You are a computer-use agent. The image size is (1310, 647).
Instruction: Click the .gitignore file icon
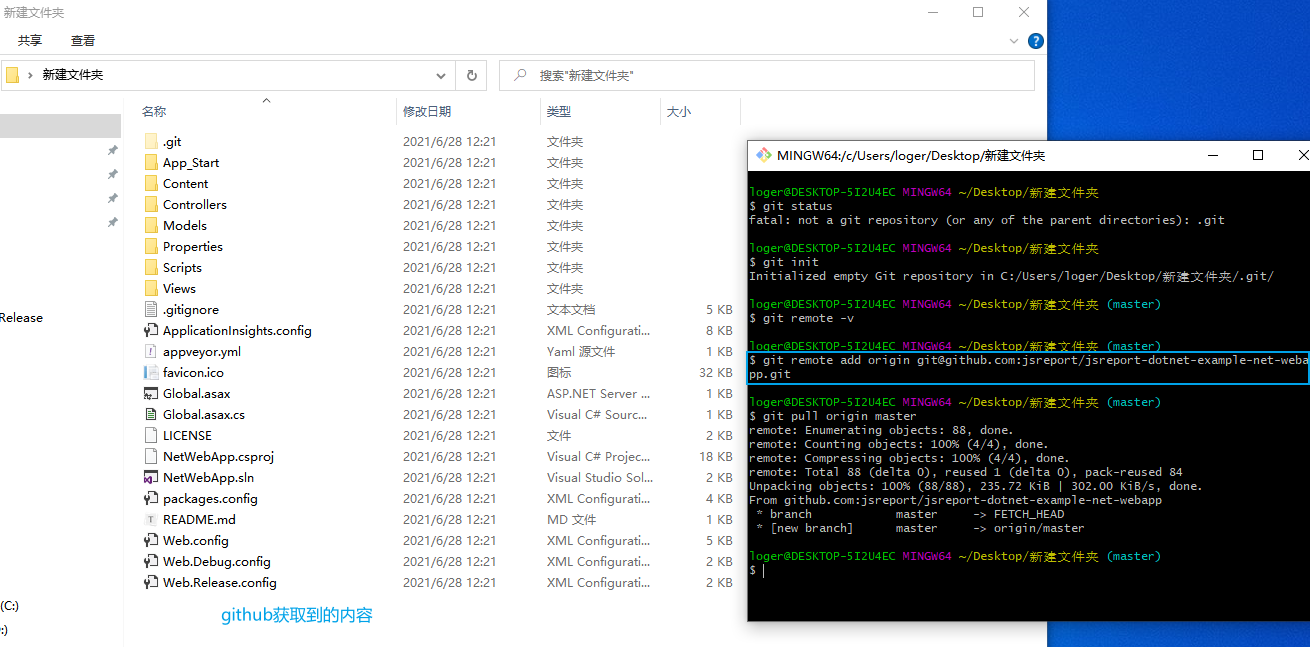point(151,310)
